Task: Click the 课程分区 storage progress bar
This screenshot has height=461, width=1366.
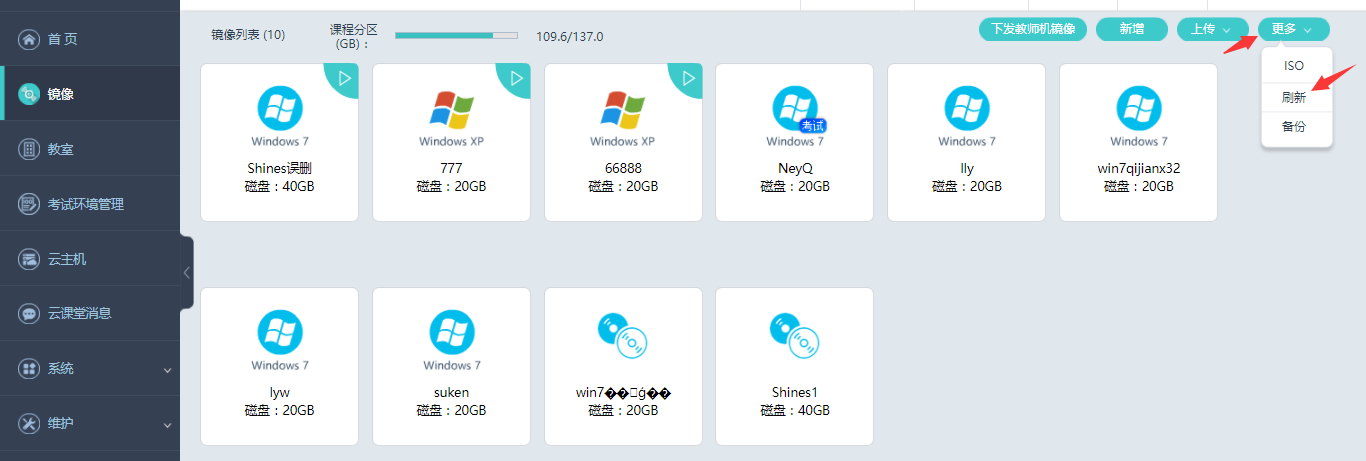Action: coord(456,35)
